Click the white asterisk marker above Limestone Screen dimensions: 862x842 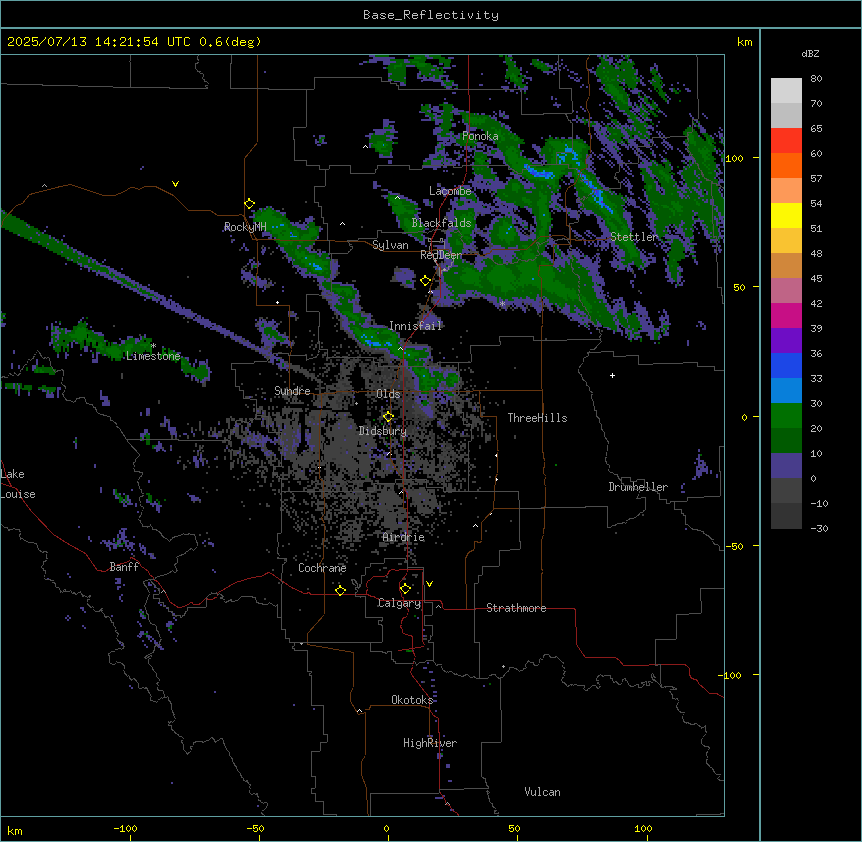point(153,346)
